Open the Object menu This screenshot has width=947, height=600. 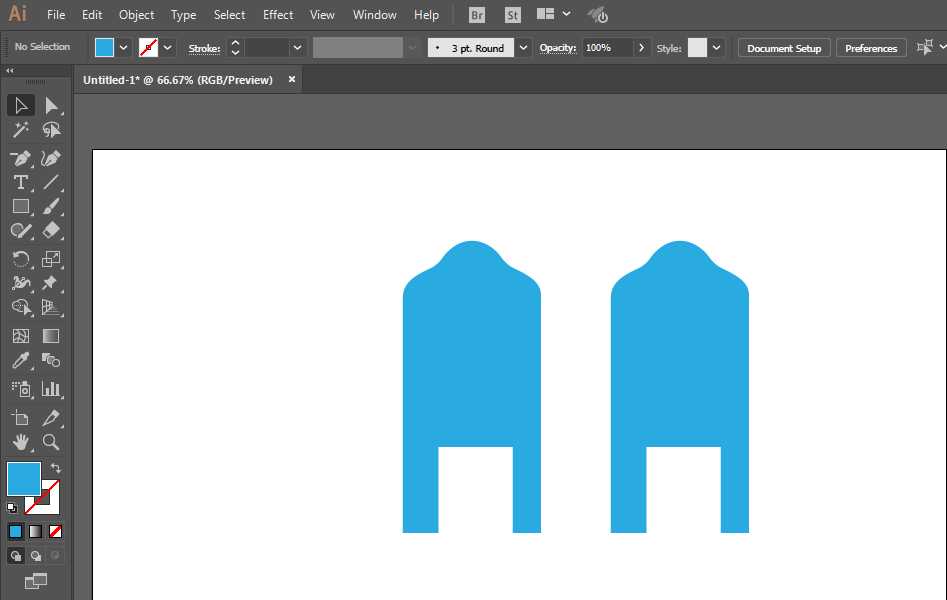coord(136,15)
